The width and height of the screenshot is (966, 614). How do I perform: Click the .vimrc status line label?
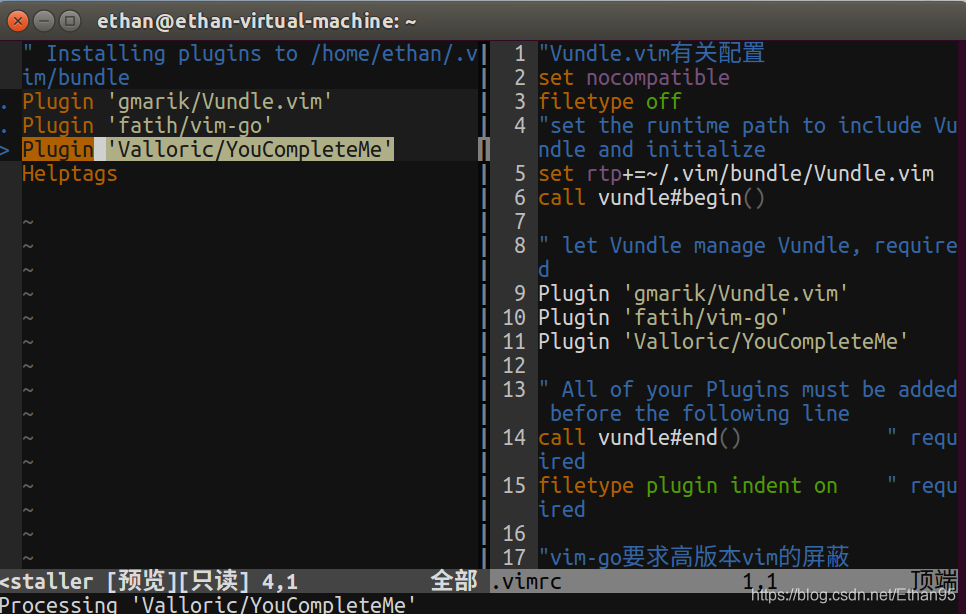527,581
